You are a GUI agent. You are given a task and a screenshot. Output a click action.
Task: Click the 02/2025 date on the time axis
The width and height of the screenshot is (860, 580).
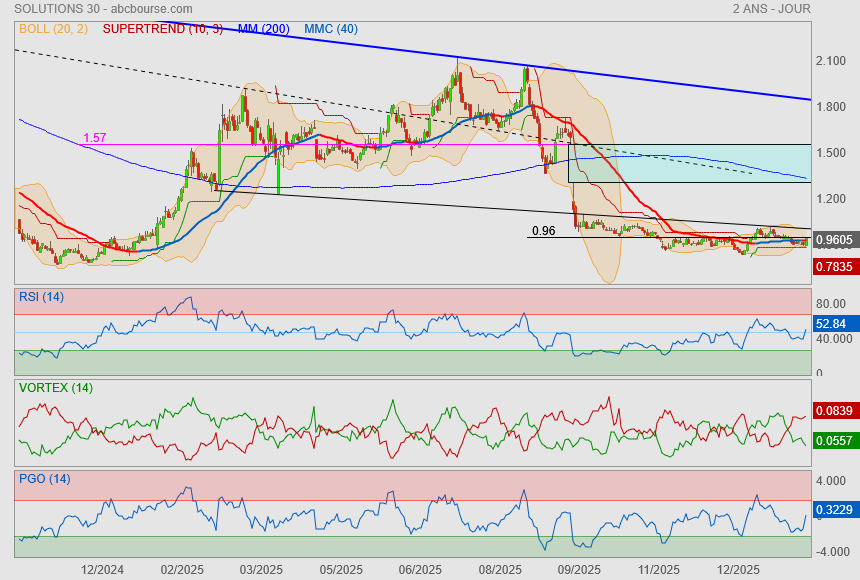(x=182, y=570)
